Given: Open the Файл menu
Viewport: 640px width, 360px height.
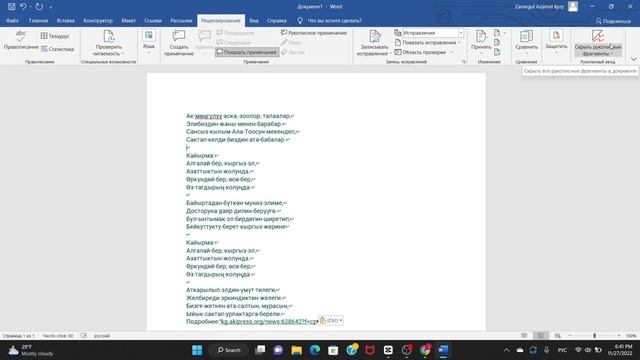Looking at the screenshot, I should click(x=12, y=20).
